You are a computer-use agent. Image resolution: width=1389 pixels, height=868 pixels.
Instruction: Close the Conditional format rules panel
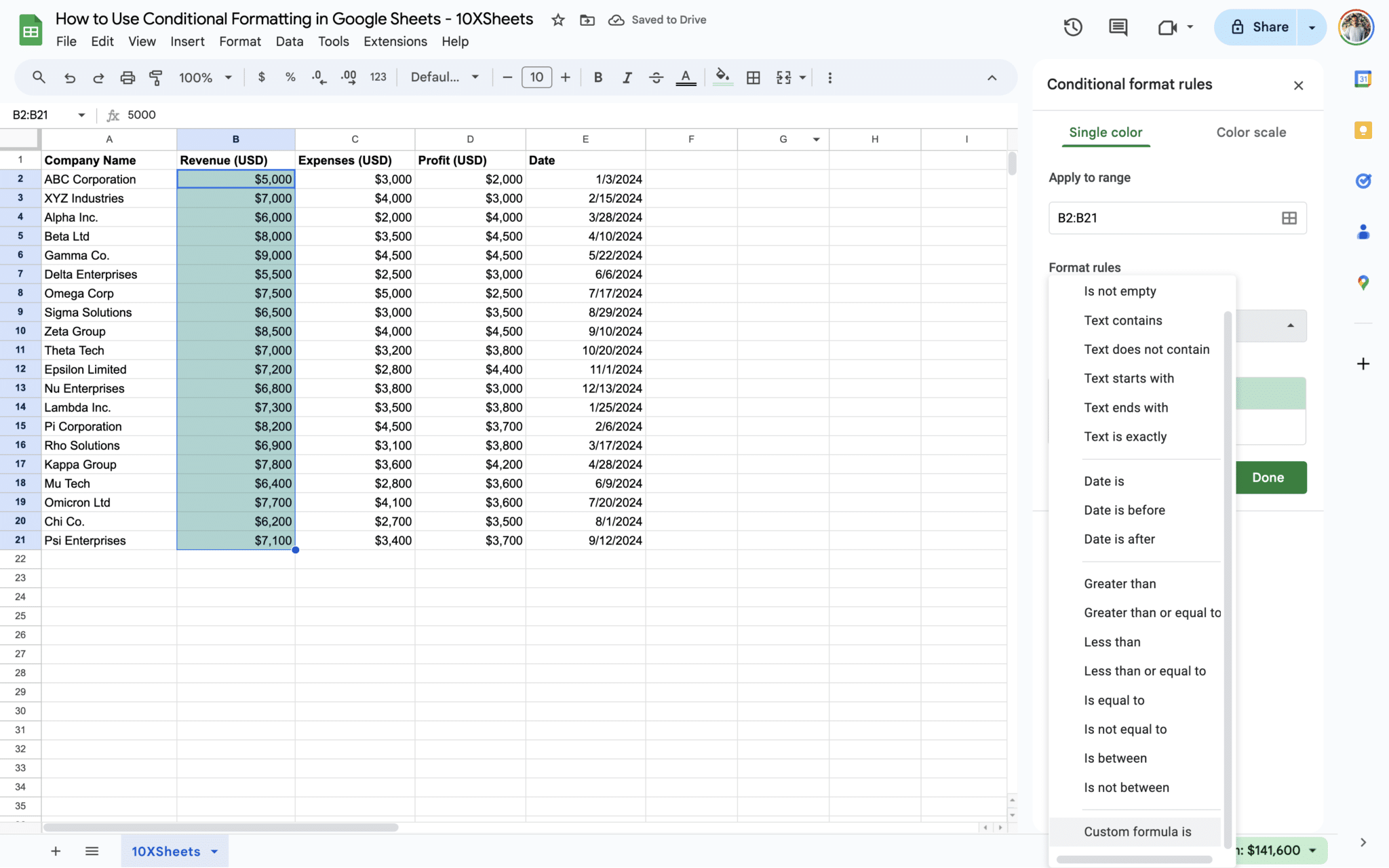click(x=1298, y=85)
